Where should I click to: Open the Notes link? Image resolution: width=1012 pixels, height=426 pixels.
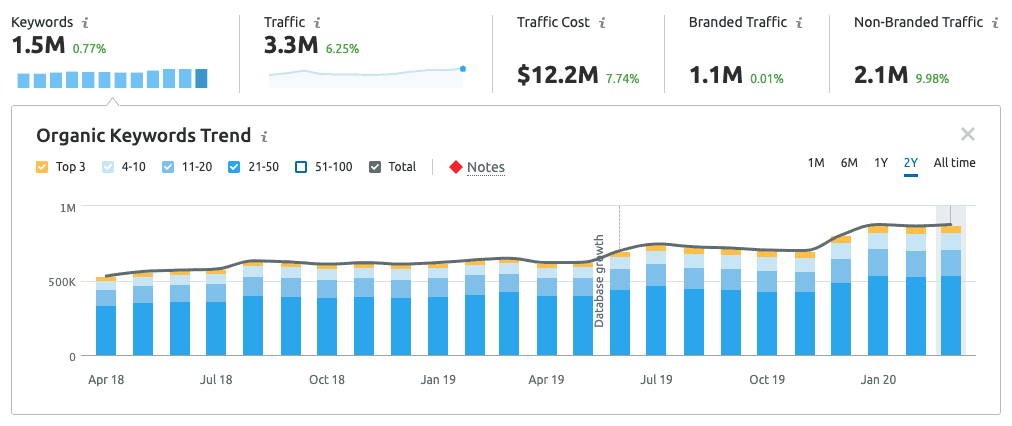pos(486,168)
